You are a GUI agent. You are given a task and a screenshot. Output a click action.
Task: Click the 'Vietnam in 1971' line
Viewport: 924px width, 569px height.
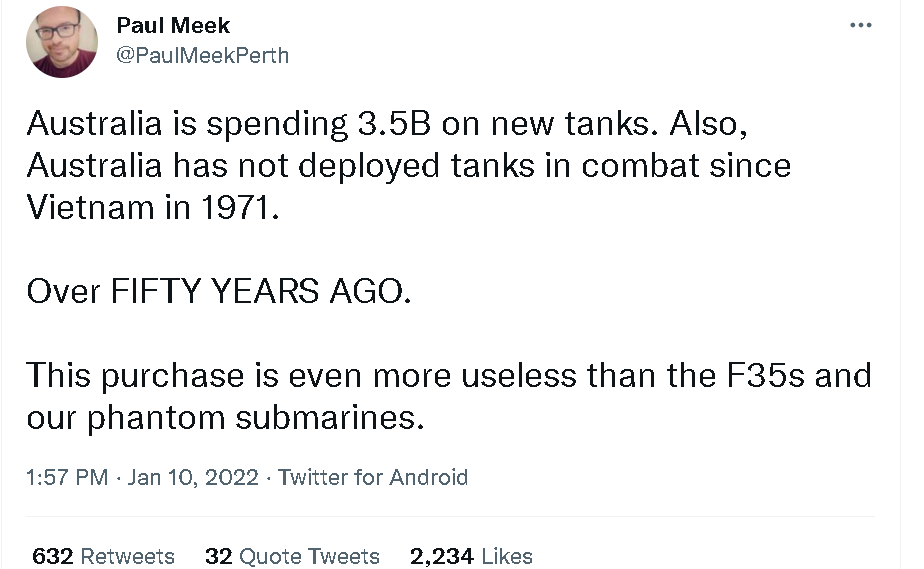click(x=153, y=207)
